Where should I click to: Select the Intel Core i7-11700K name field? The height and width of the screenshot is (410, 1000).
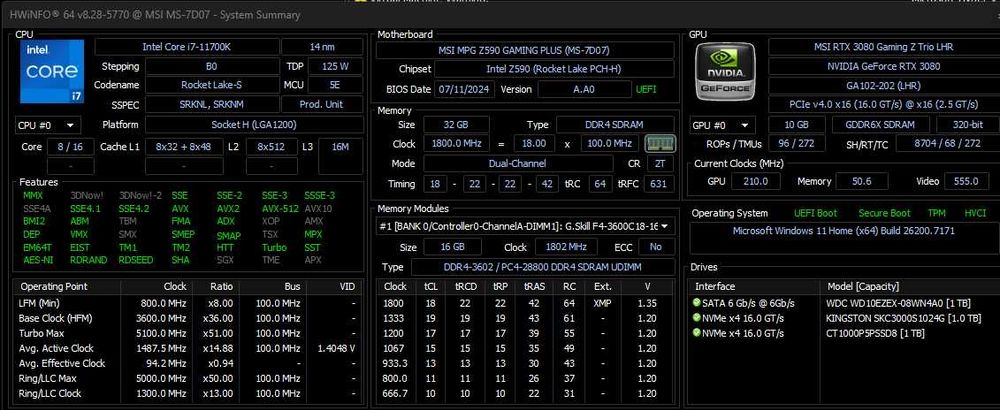pos(187,47)
